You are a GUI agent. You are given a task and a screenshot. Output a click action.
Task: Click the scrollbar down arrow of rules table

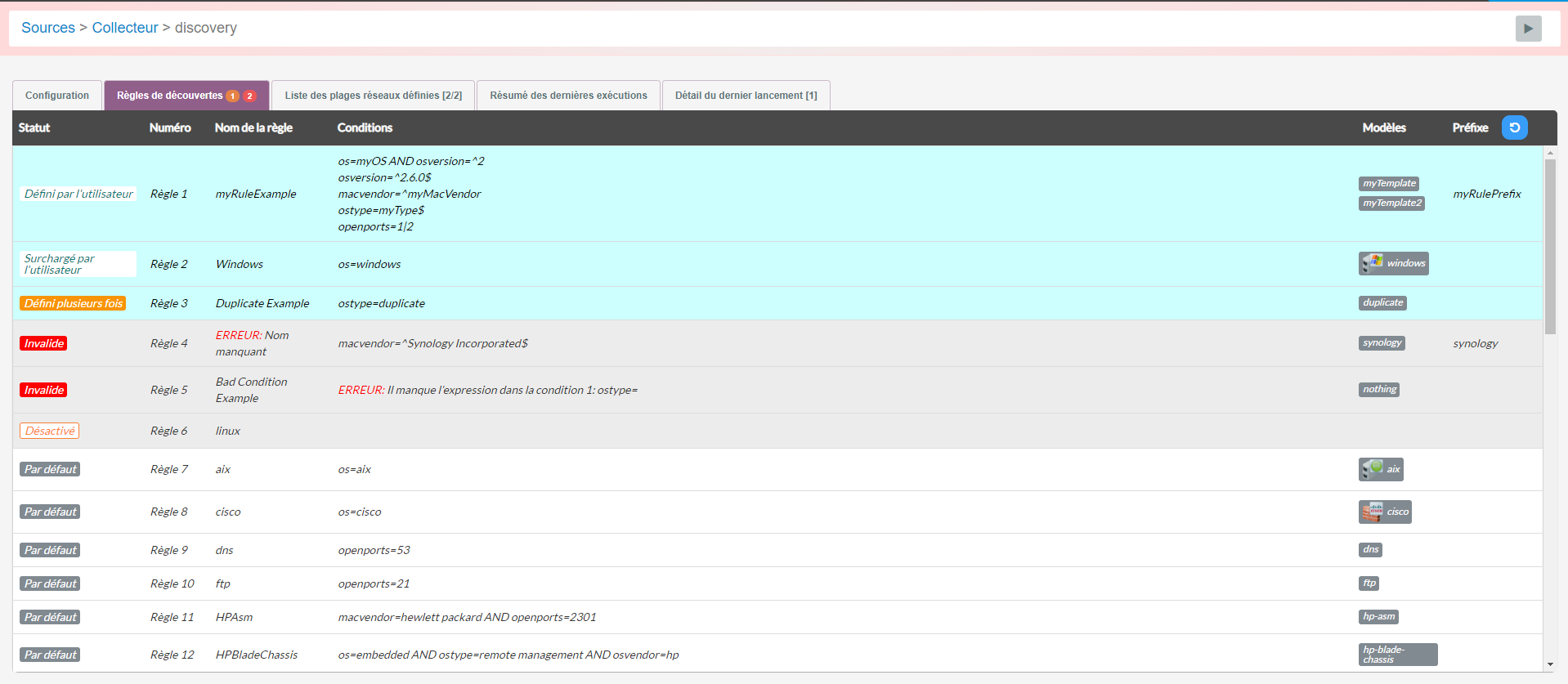point(1550,665)
